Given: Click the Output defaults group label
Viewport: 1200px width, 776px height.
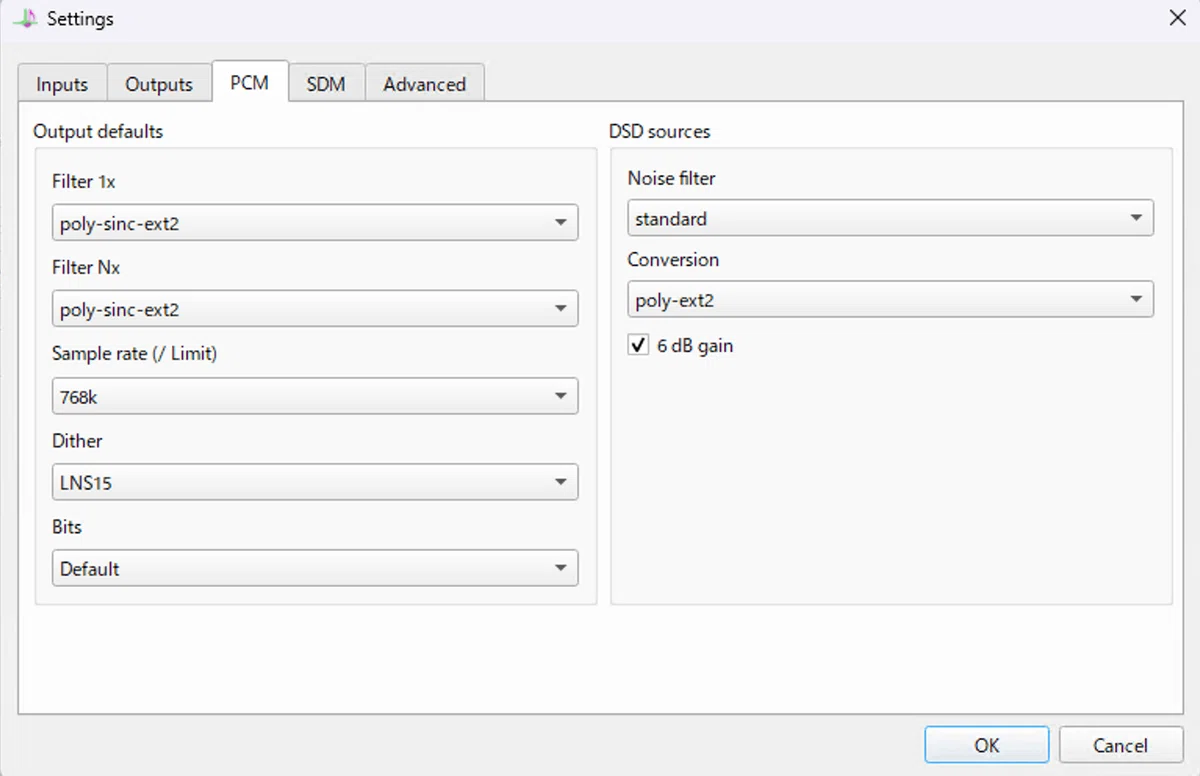Looking at the screenshot, I should 98,131.
